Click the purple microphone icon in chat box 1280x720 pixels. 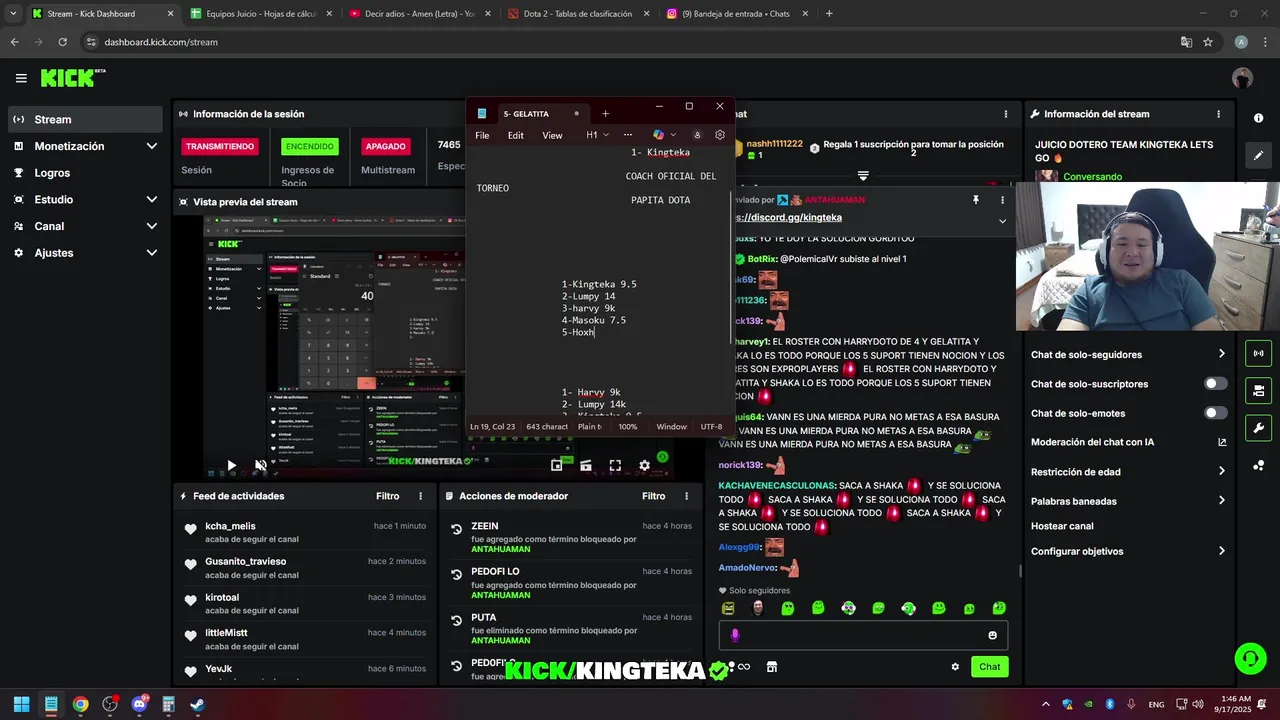pos(735,635)
